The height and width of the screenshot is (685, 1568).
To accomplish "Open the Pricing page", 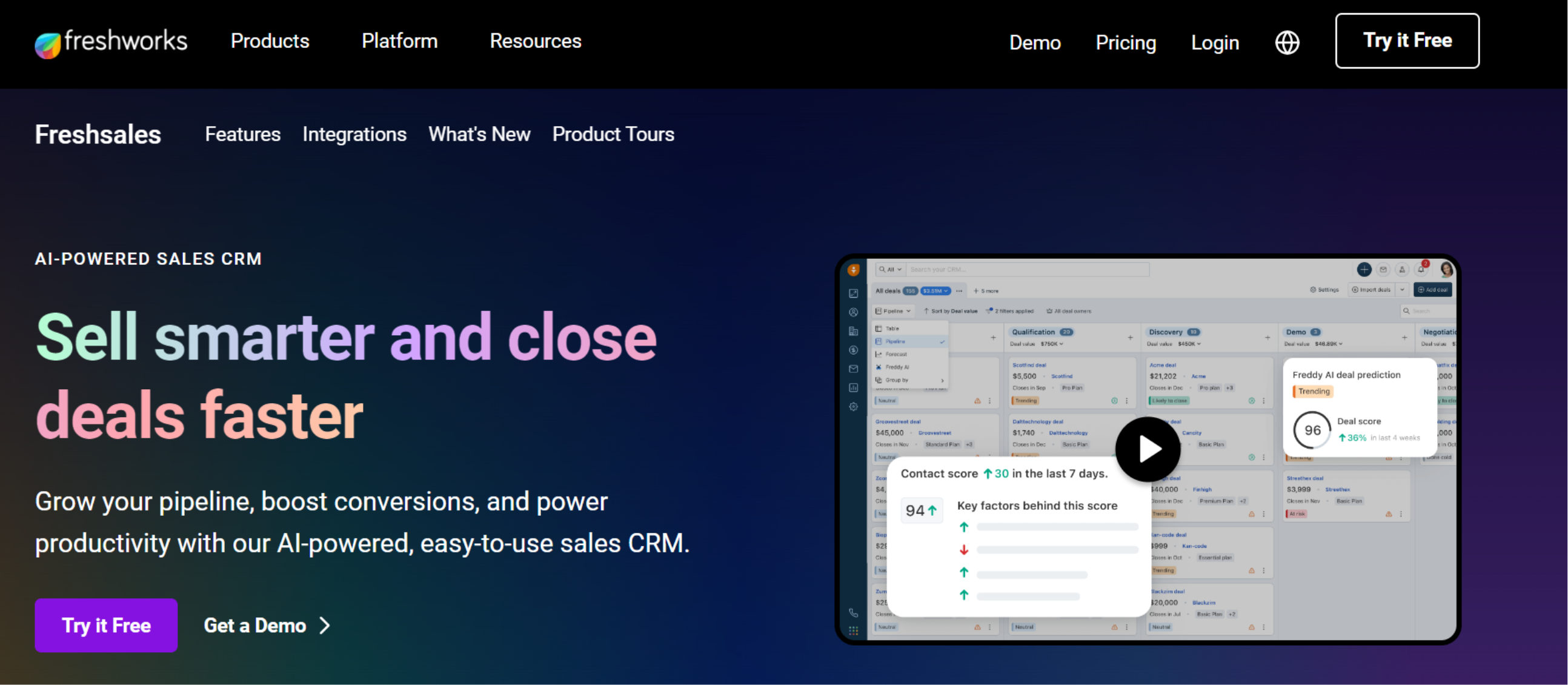I will 1126,42.
